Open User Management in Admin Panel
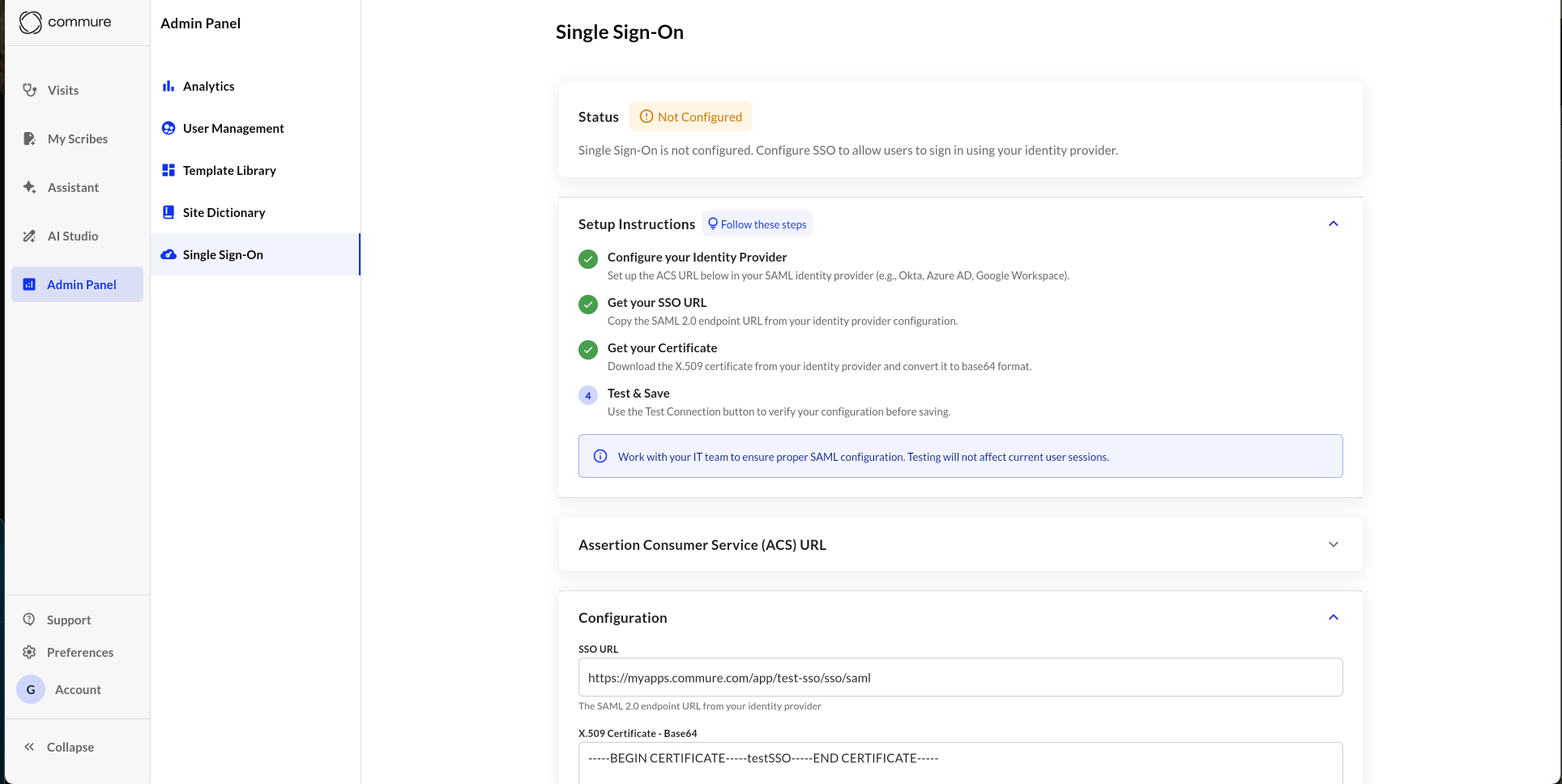 point(233,128)
